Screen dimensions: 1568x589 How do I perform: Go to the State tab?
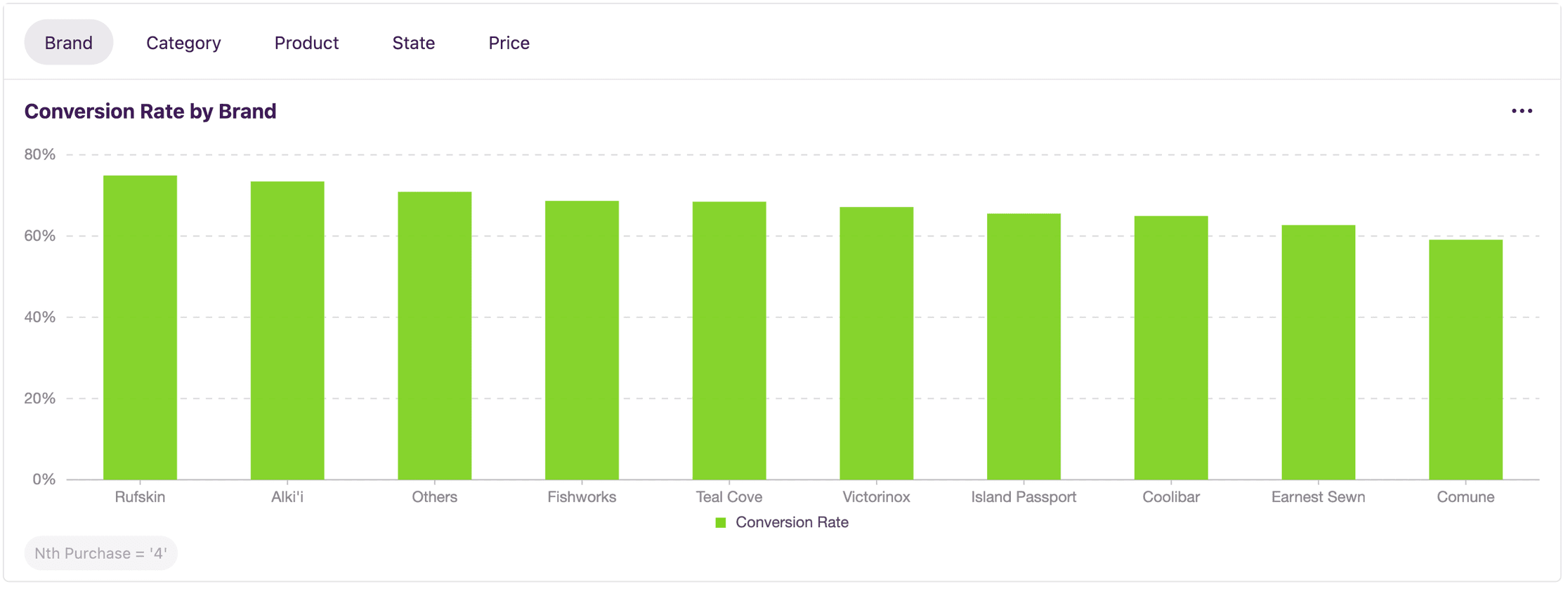[413, 43]
